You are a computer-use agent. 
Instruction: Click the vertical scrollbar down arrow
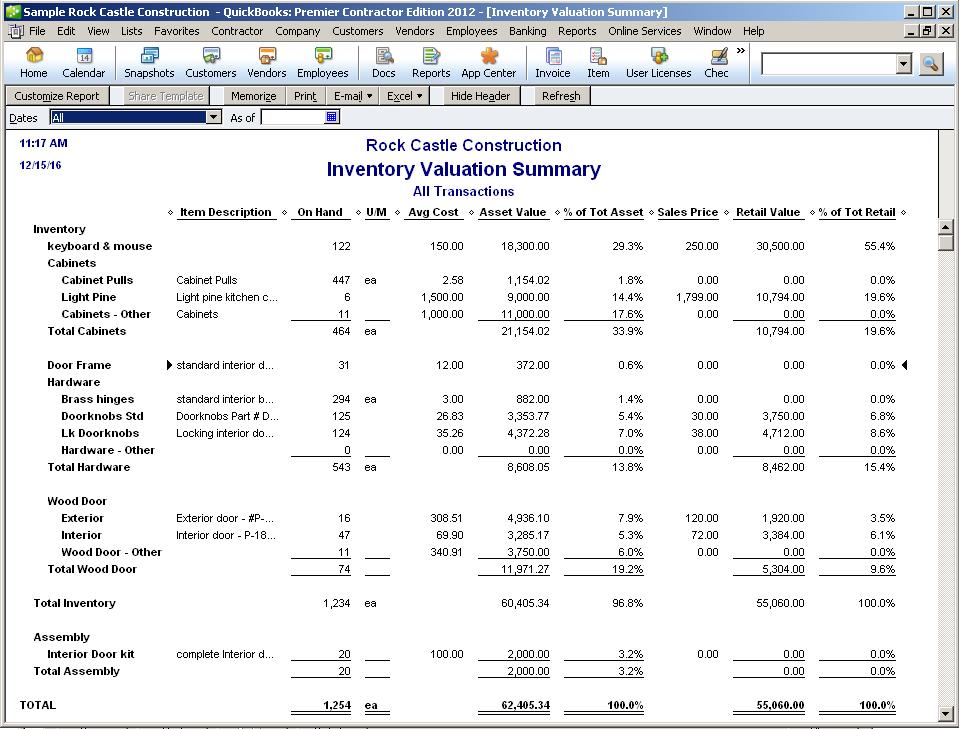946,712
